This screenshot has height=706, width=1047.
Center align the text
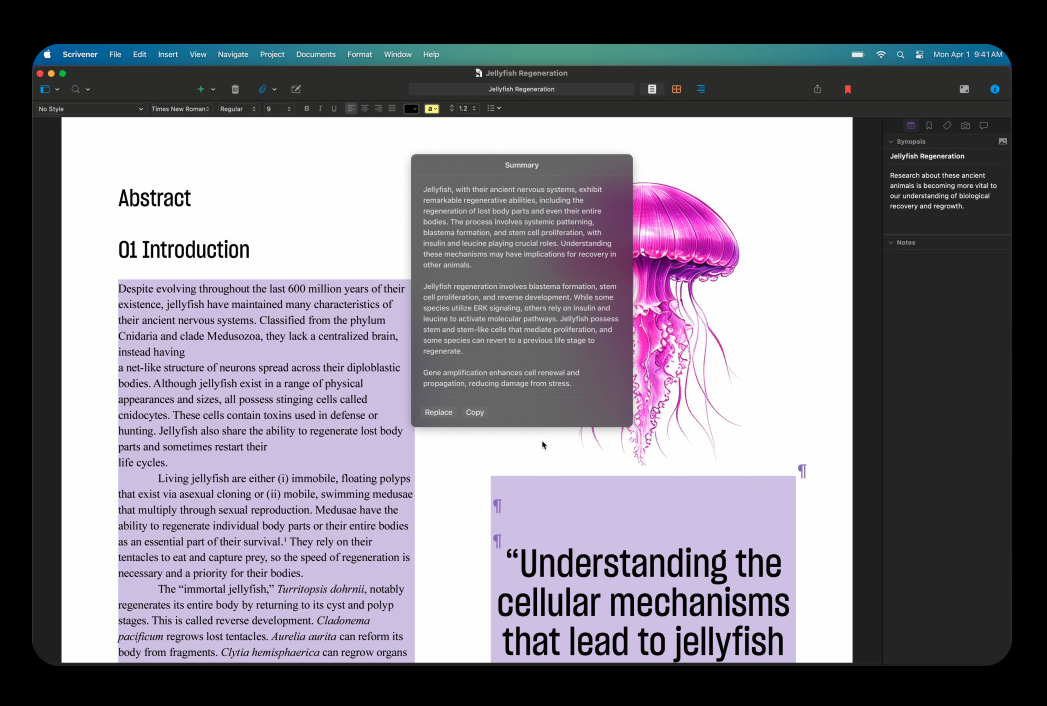tap(365, 109)
